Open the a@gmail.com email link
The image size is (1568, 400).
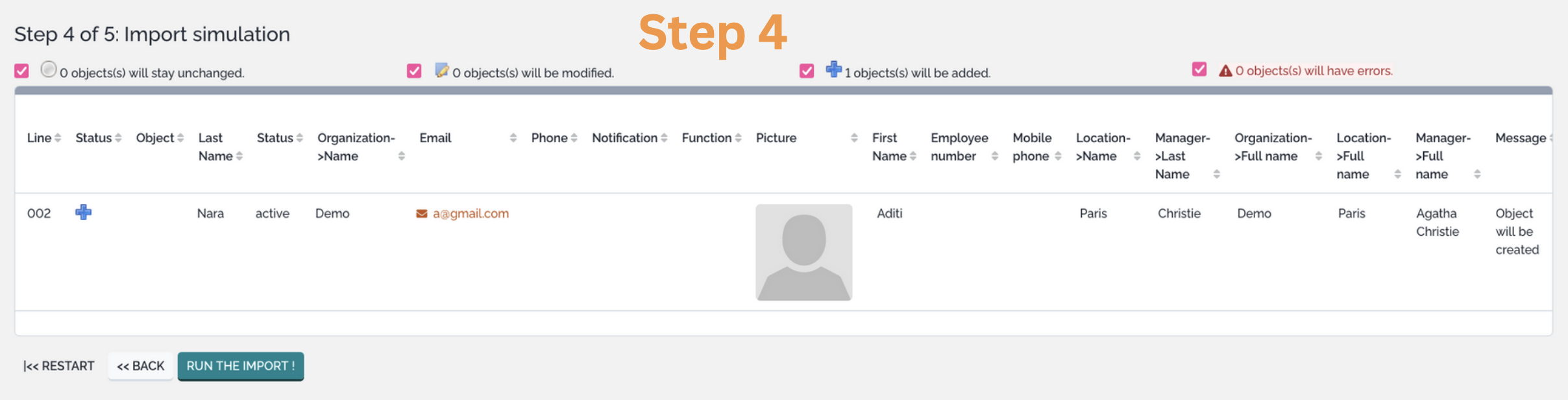coord(471,214)
